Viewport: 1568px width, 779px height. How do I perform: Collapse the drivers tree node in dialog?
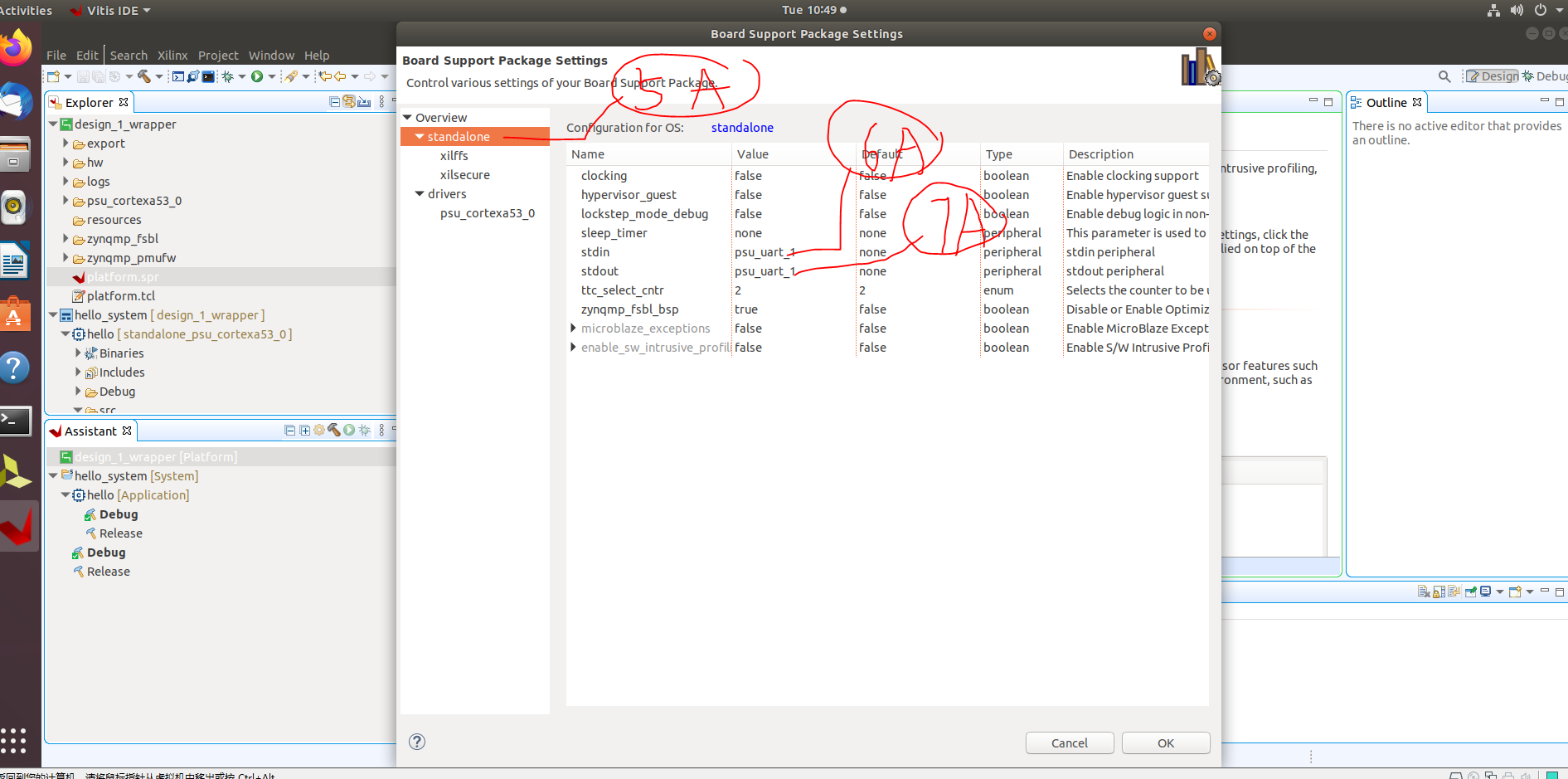point(420,194)
